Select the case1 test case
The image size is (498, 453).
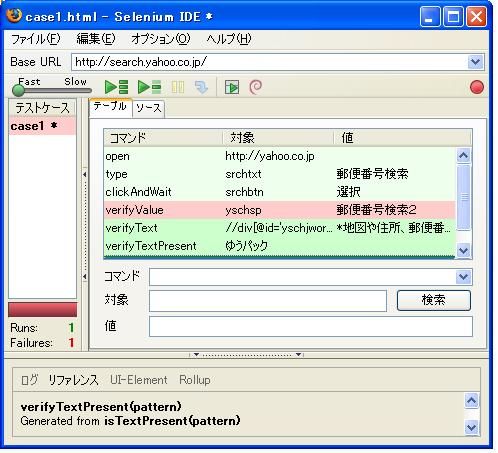[x=43, y=126]
